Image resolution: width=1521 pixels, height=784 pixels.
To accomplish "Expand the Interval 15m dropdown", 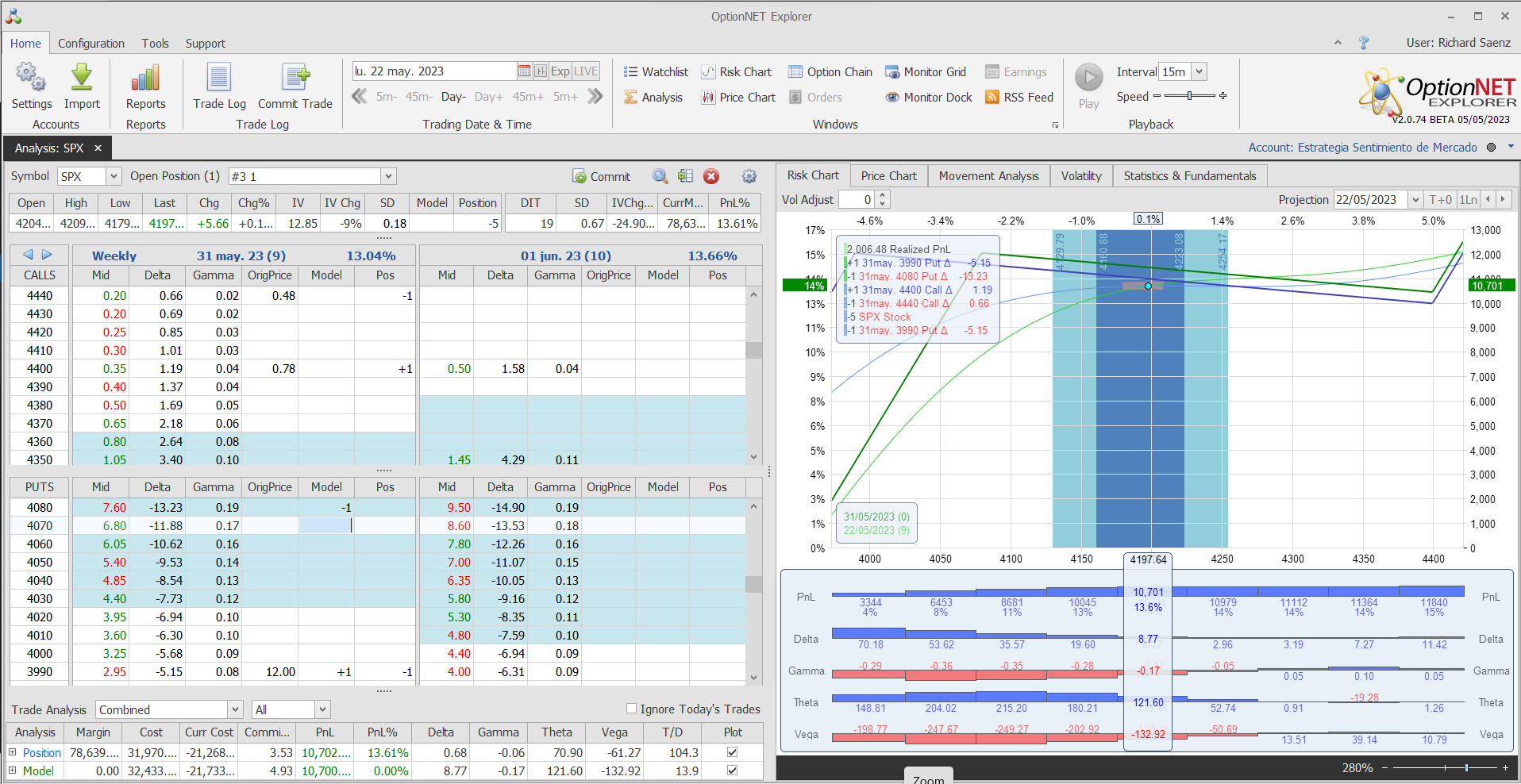I will tap(1199, 72).
